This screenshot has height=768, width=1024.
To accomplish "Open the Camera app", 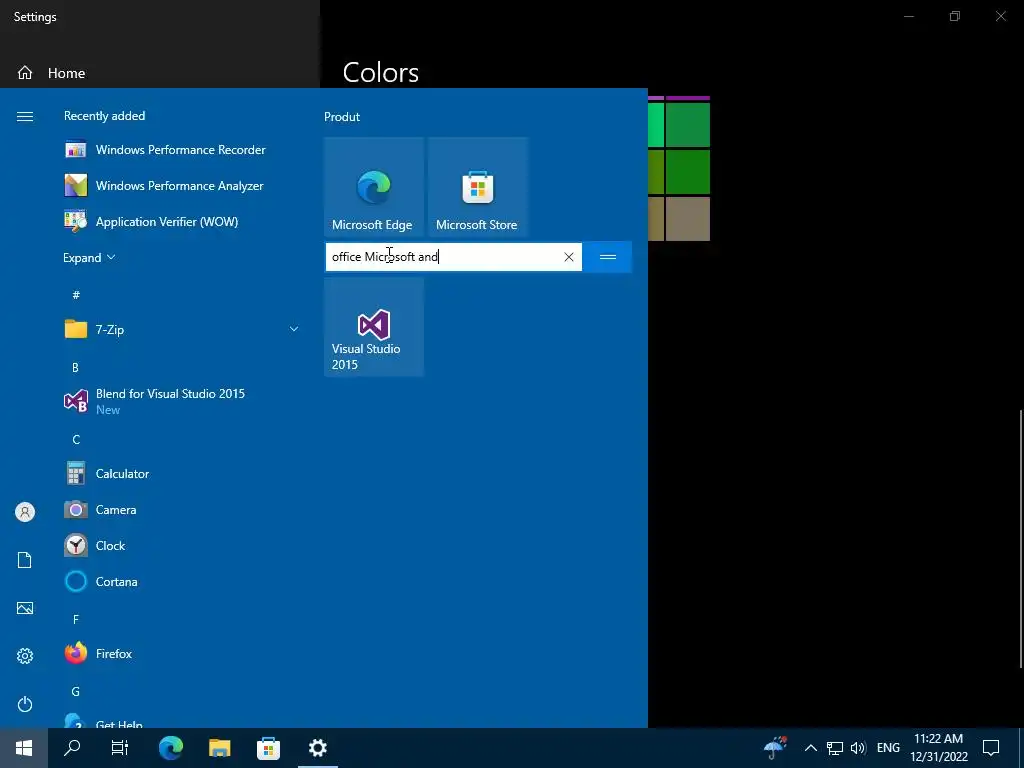I will (183, 509).
